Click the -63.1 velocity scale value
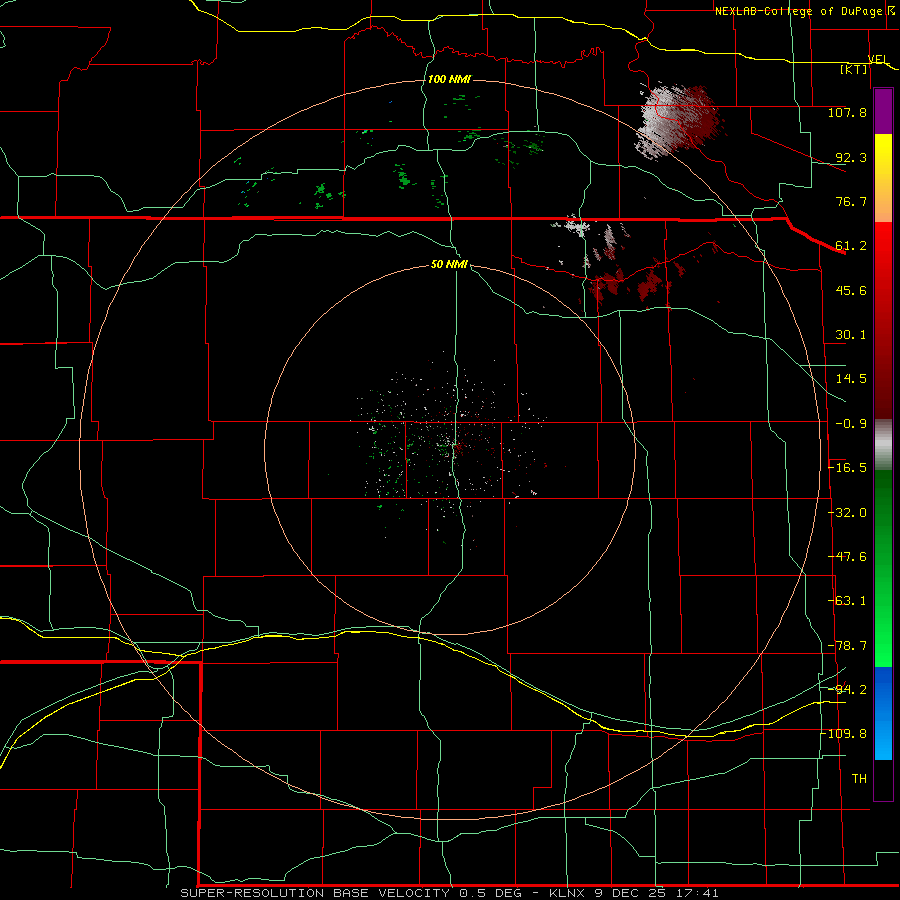This screenshot has height=900, width=900. [x=848, y=601]
